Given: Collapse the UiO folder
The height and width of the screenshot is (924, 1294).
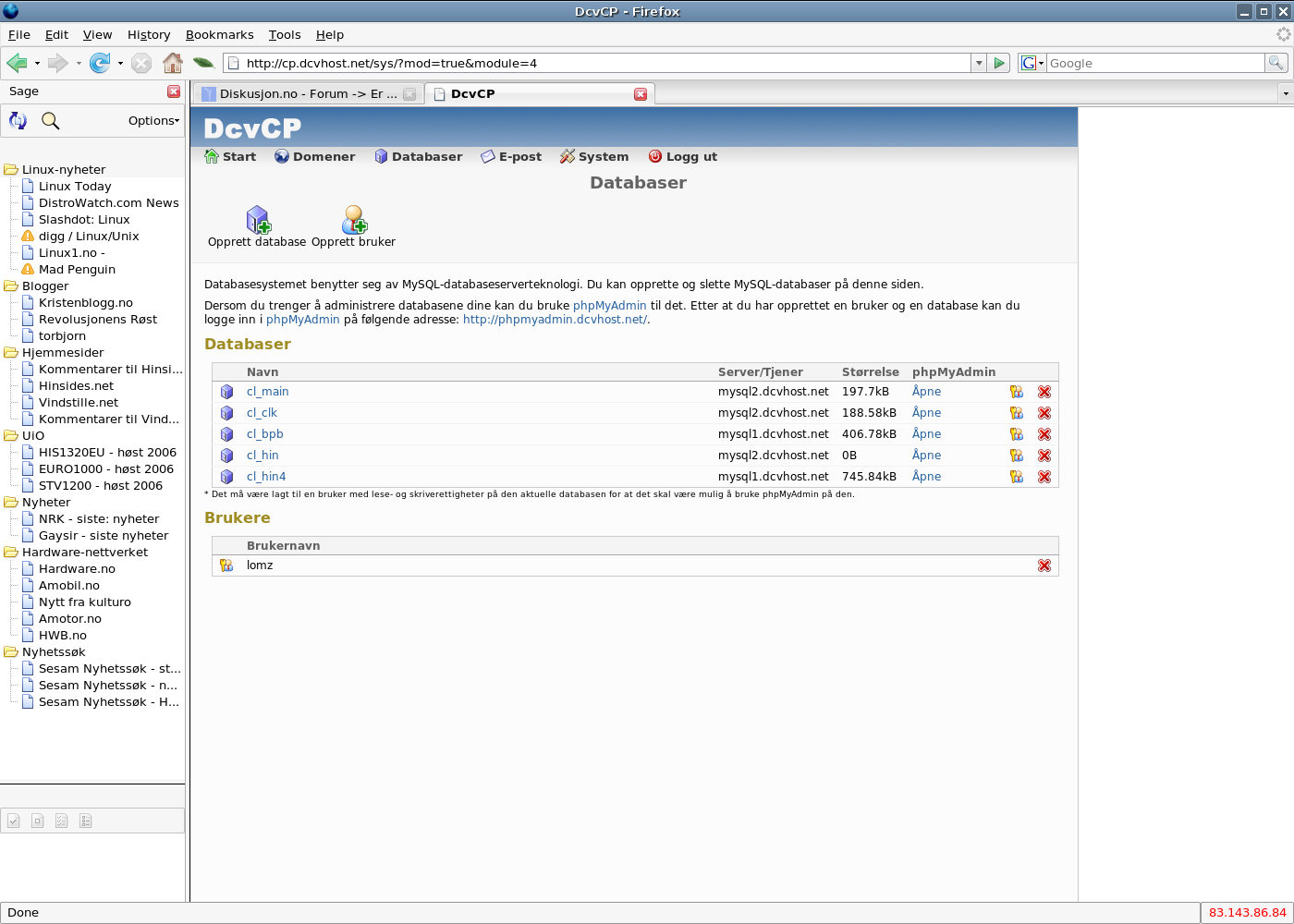Looking at the screenshot, I should pos(11,436).
